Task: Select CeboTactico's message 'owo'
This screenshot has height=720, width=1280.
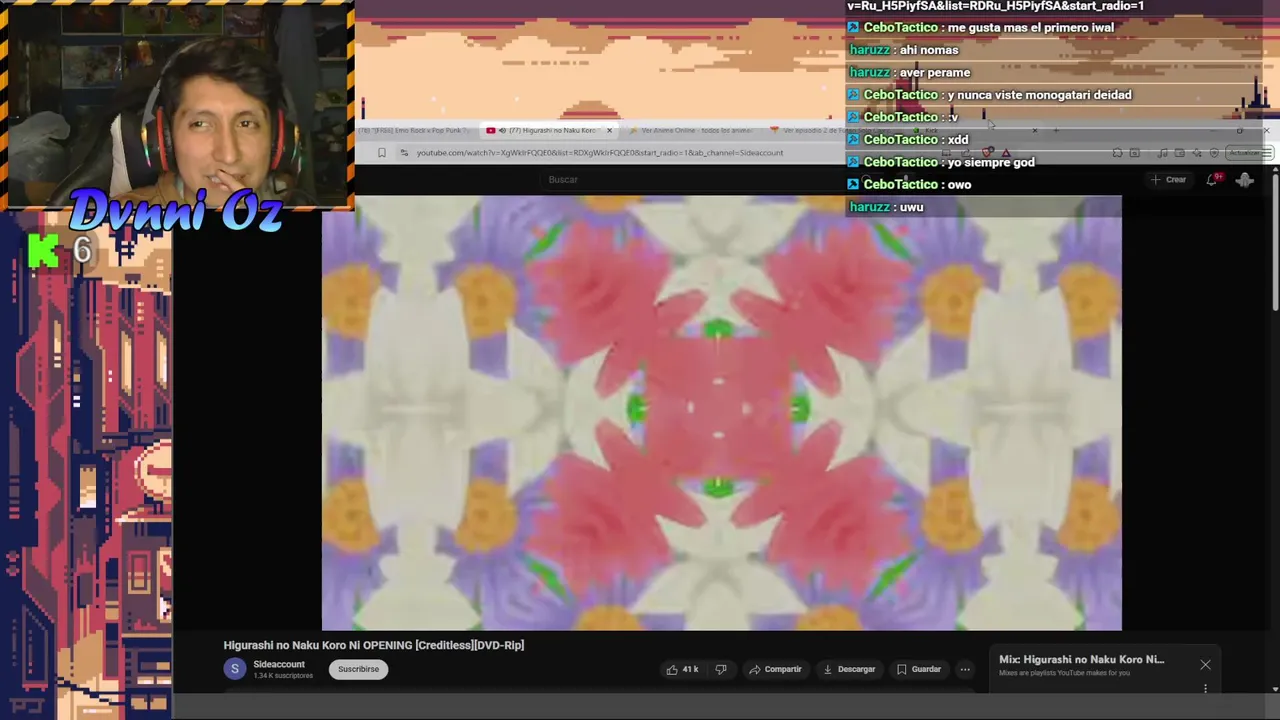Action: click(959, 184)
